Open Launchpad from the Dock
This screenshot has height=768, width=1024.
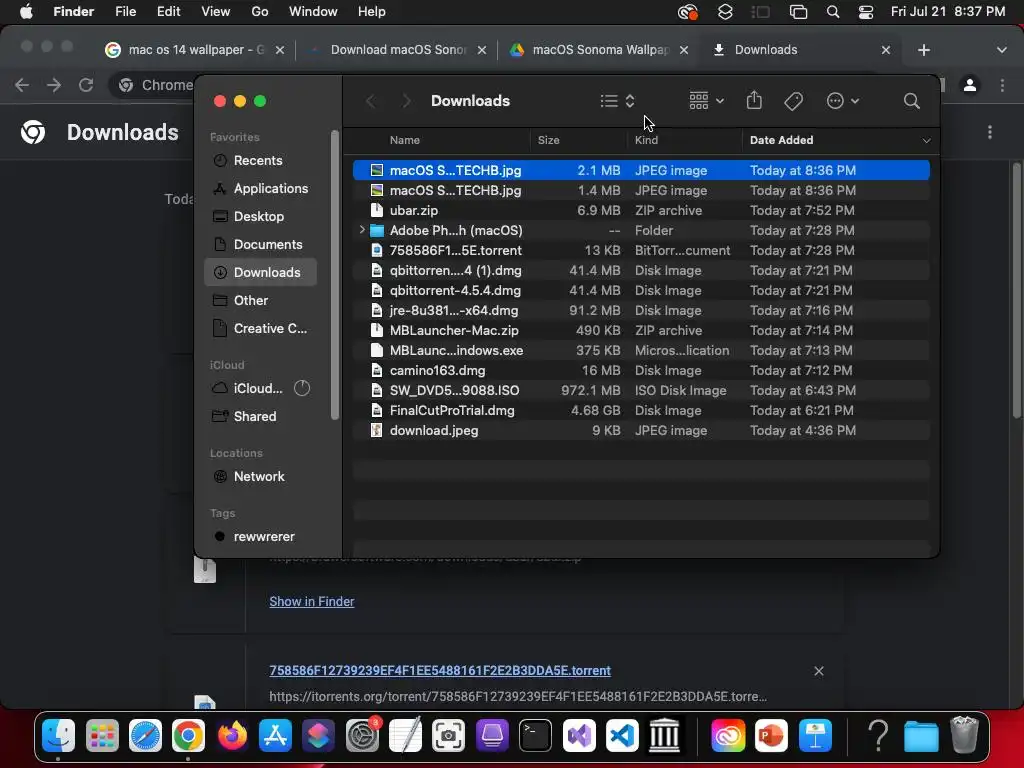pos(102,736)
